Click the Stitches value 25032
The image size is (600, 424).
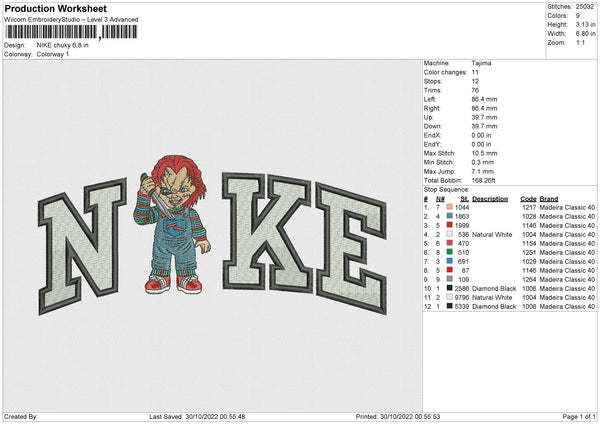(585, 7)
